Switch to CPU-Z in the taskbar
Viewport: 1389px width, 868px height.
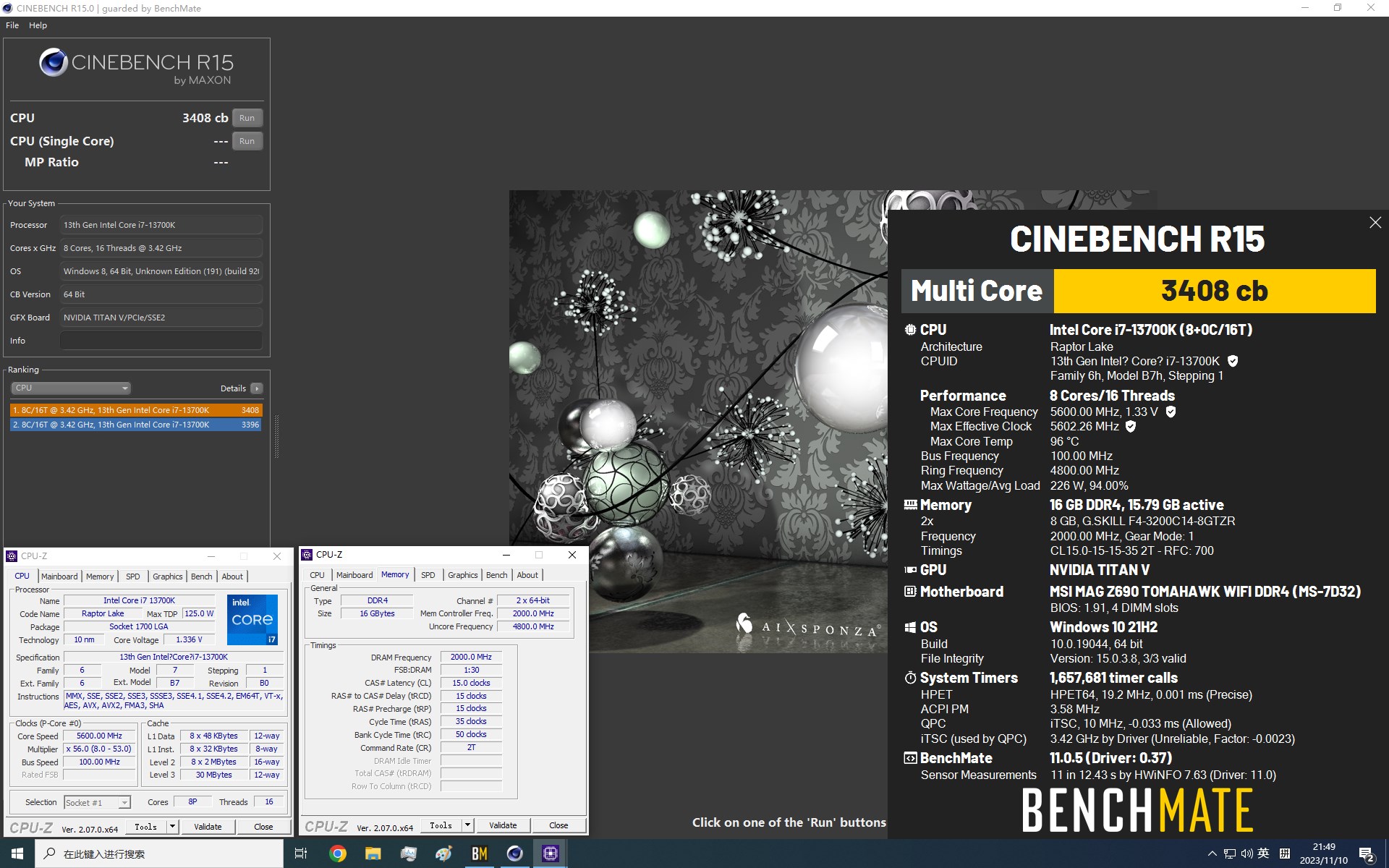tap(551, 854)
